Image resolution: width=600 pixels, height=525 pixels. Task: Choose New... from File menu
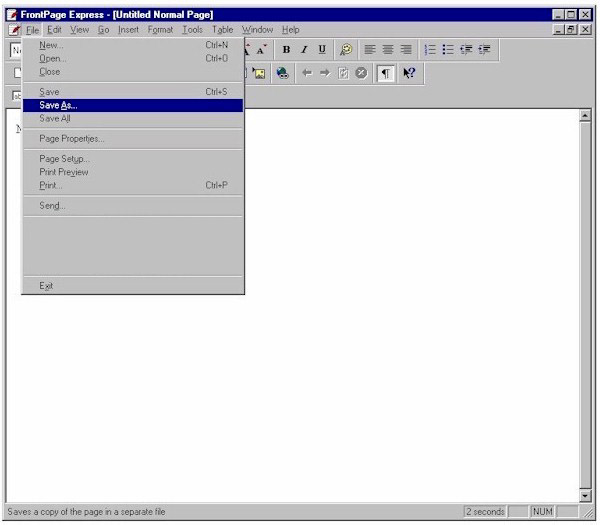[x=133, y=45]
